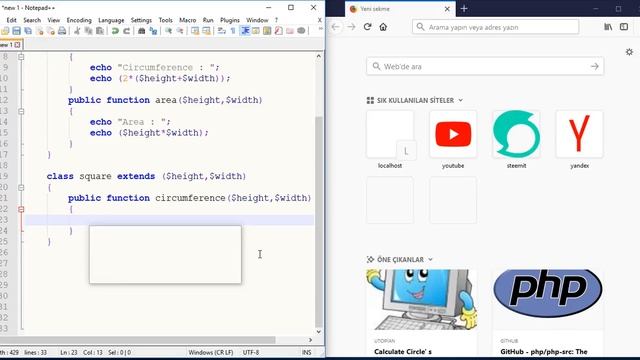Click the Firefox home icon
The height and width of the screenshot is (360, 640).
tap(383, 27)
